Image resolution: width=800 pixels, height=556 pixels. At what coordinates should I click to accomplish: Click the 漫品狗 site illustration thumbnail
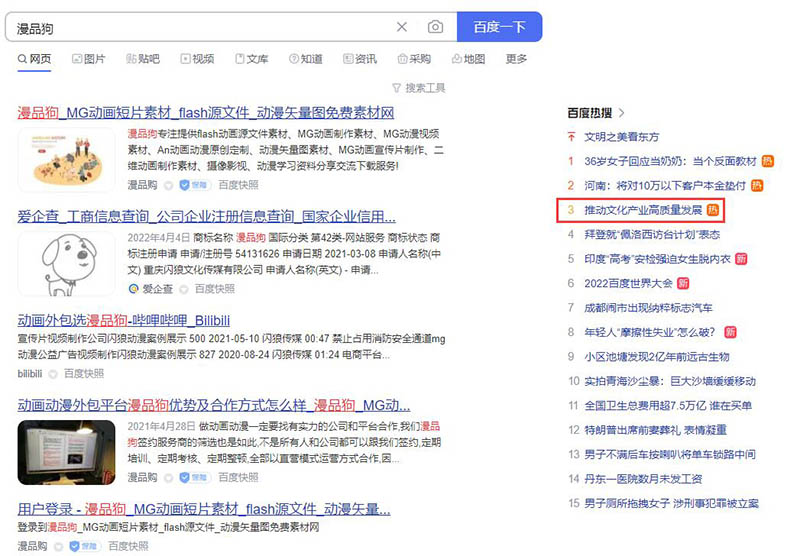(x=66, y=159)
